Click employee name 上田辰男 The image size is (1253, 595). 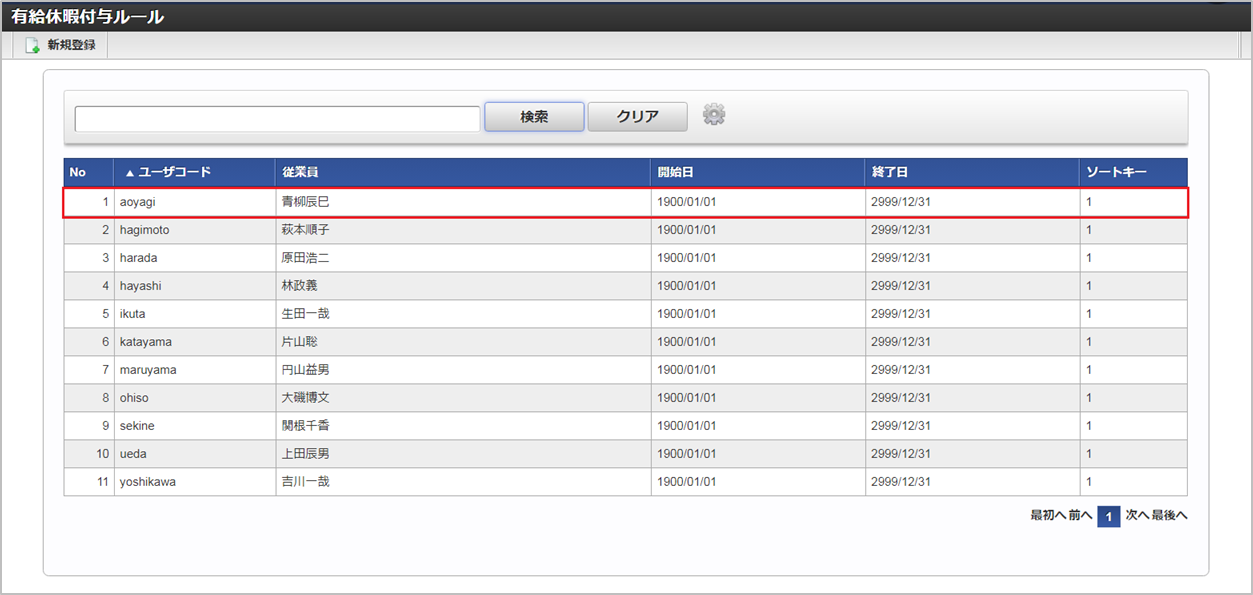306,454
